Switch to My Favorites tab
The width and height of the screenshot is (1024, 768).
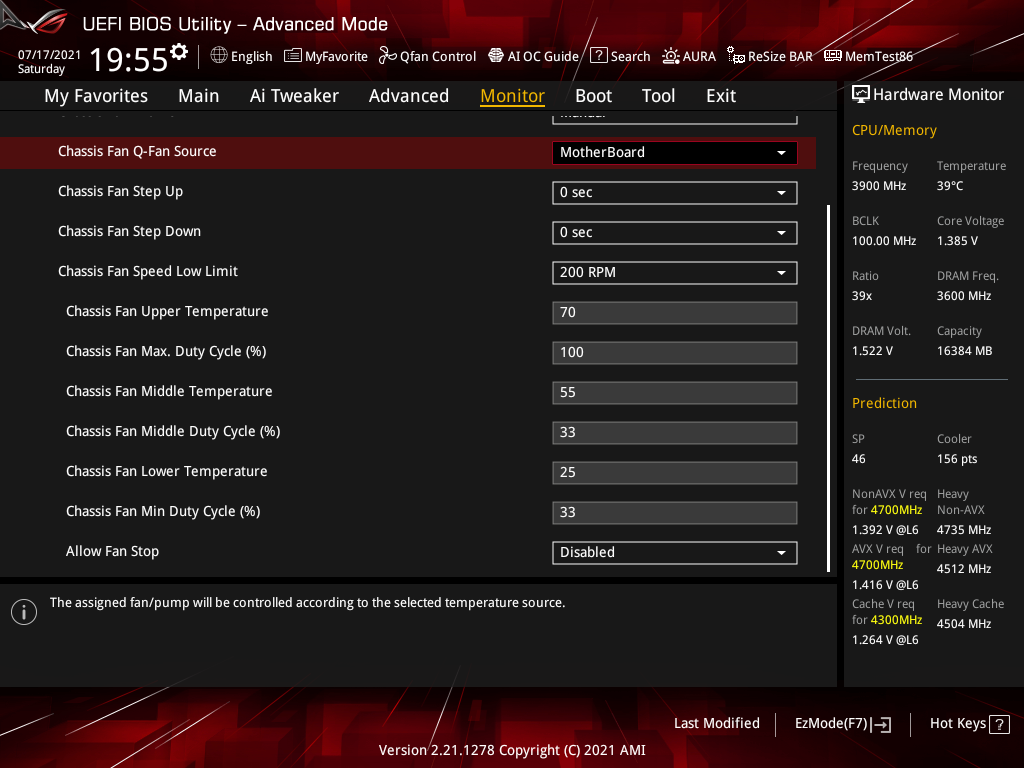point(96,96)
